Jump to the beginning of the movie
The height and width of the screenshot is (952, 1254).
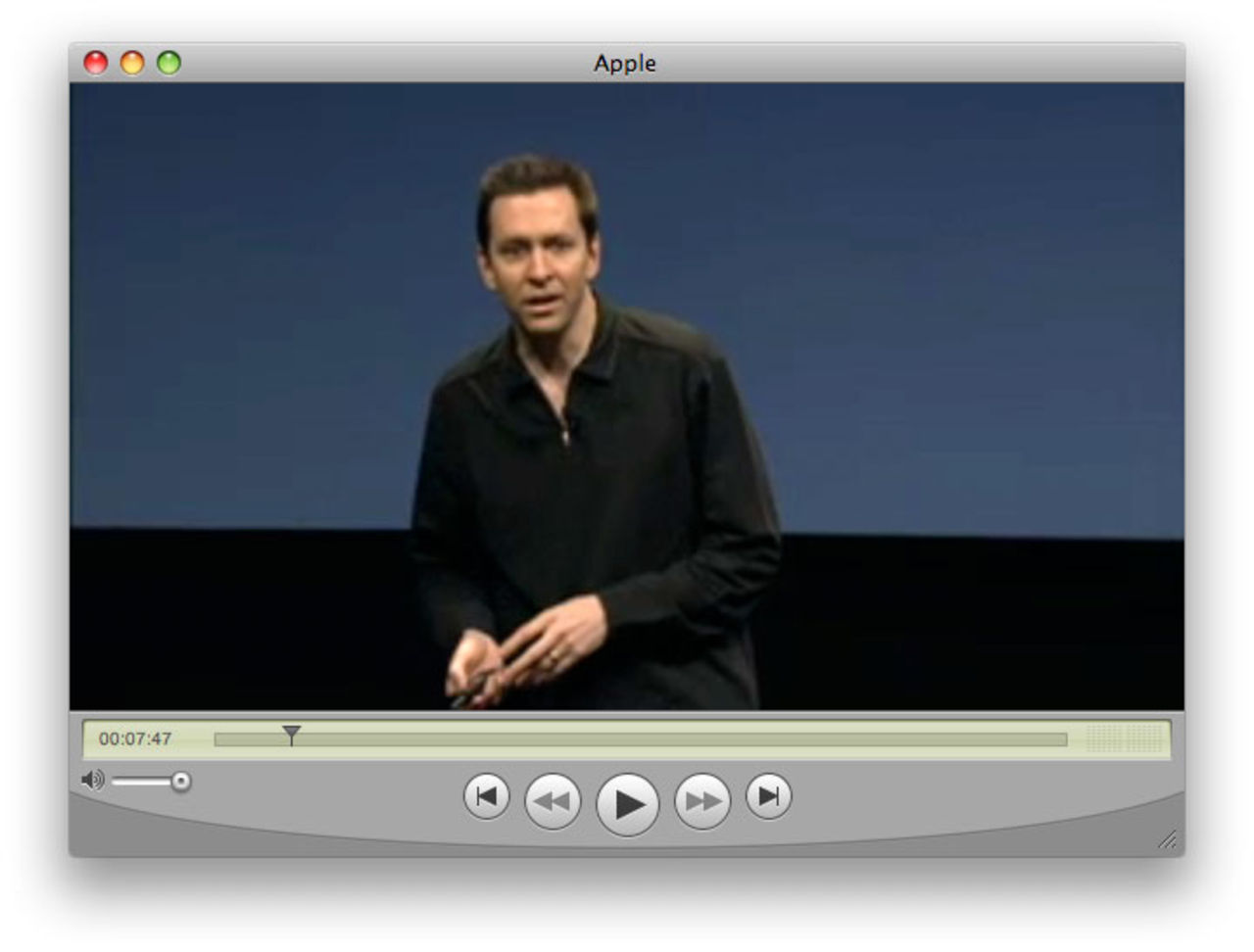pos(487,796)
